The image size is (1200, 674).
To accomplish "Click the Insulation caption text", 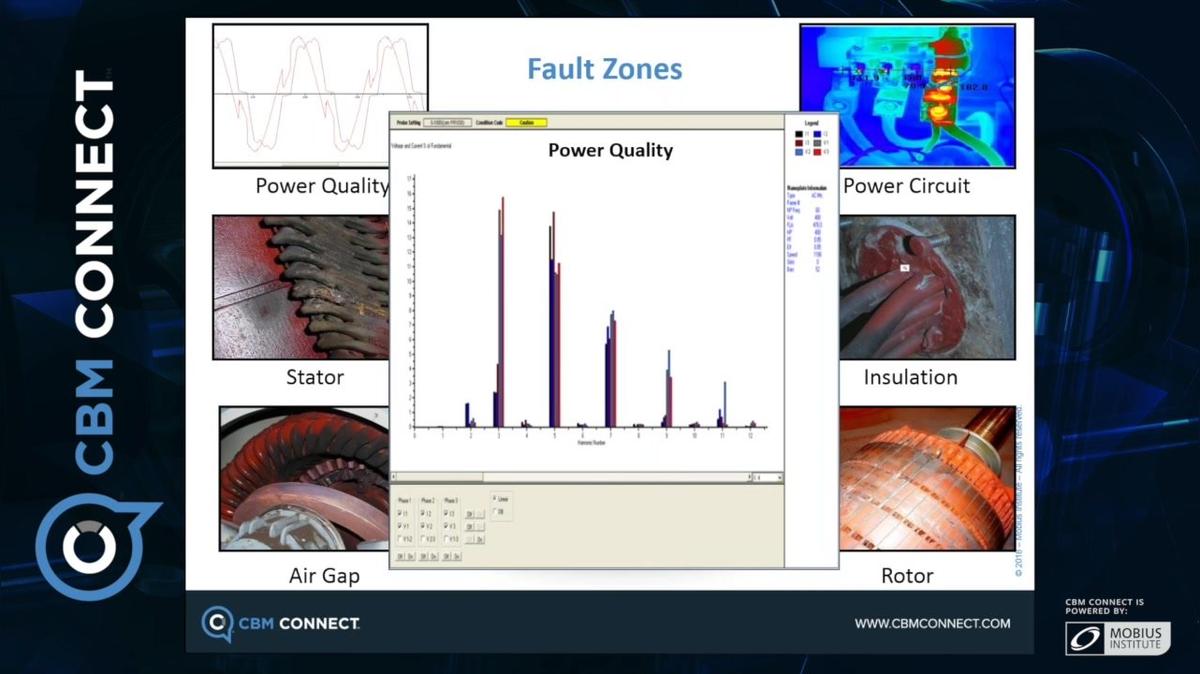I will [910, 377].
